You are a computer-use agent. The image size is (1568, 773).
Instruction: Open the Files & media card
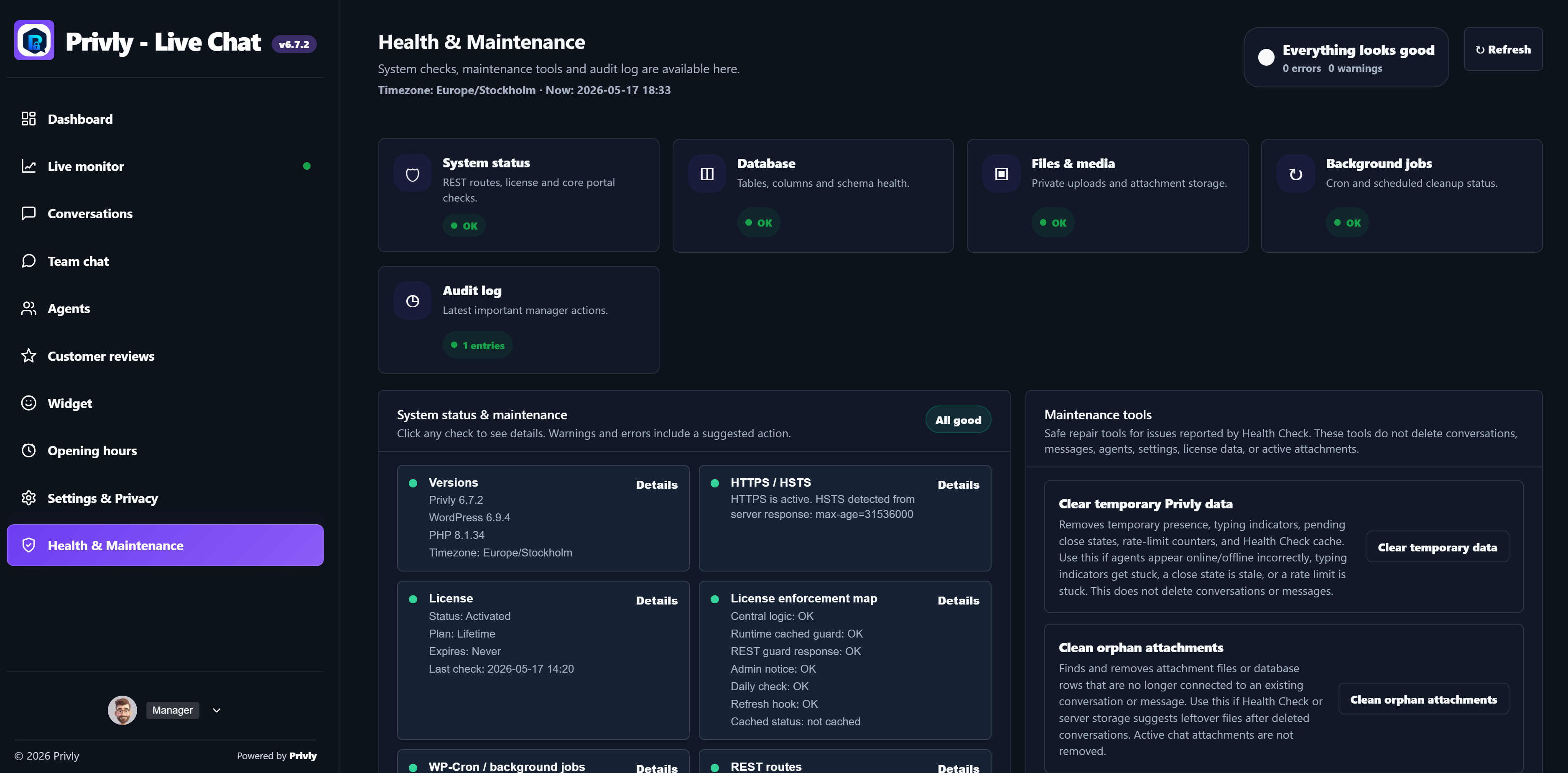click(x=1107, y=195)
